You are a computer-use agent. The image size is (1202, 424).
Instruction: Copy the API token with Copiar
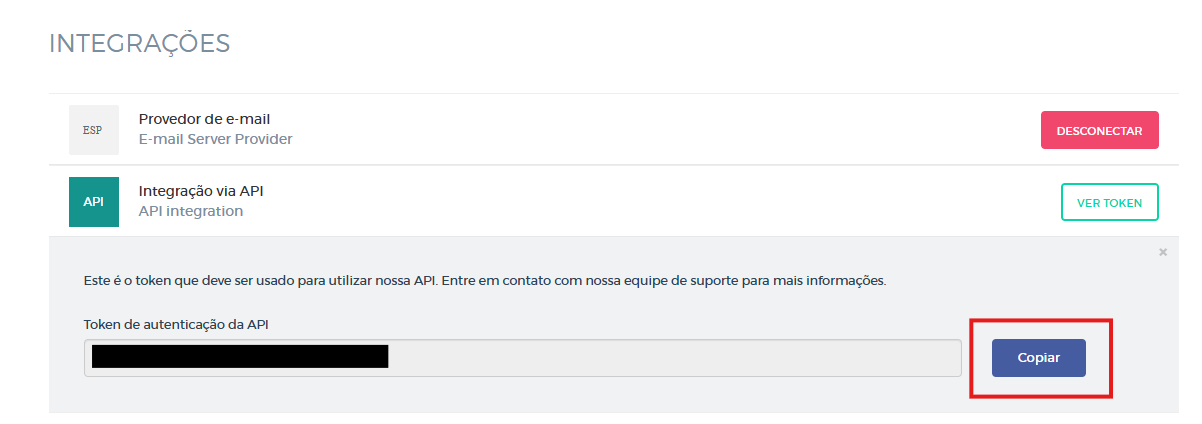click(x=1038, y=357)
